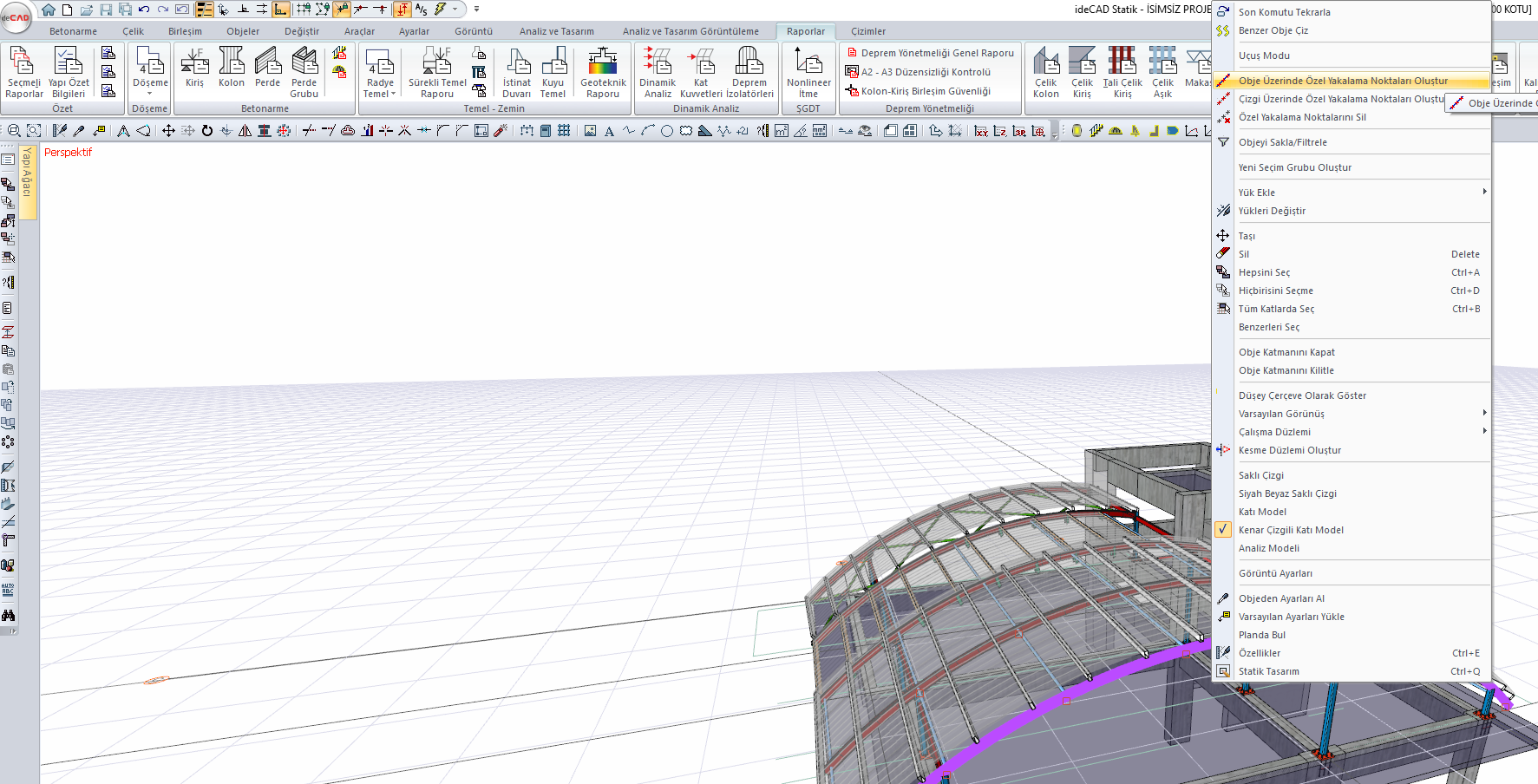Open Kat Kuvvetleri report
1538x784 pixels.
[701, 73]
